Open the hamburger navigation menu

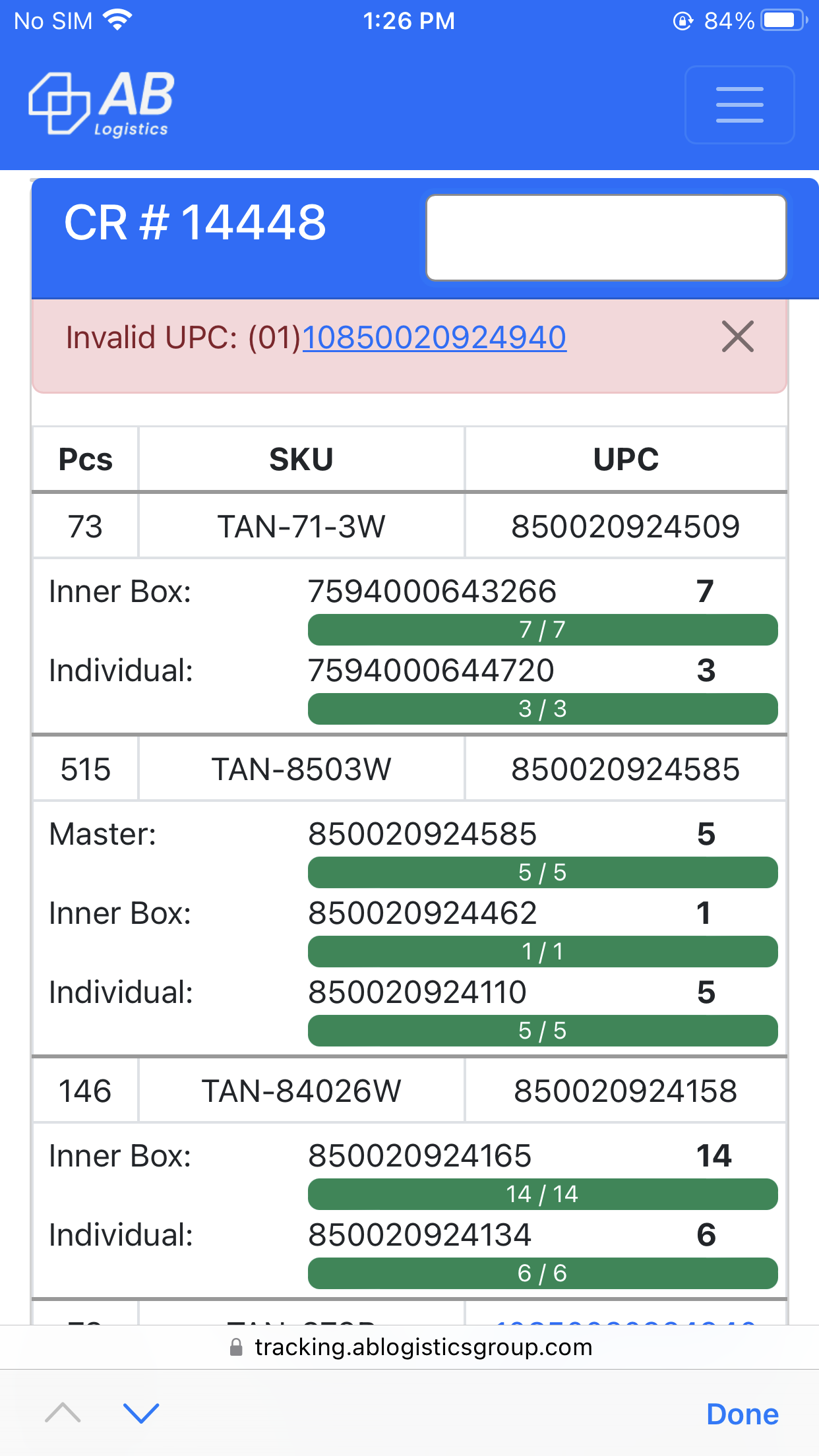pos(739,105)
